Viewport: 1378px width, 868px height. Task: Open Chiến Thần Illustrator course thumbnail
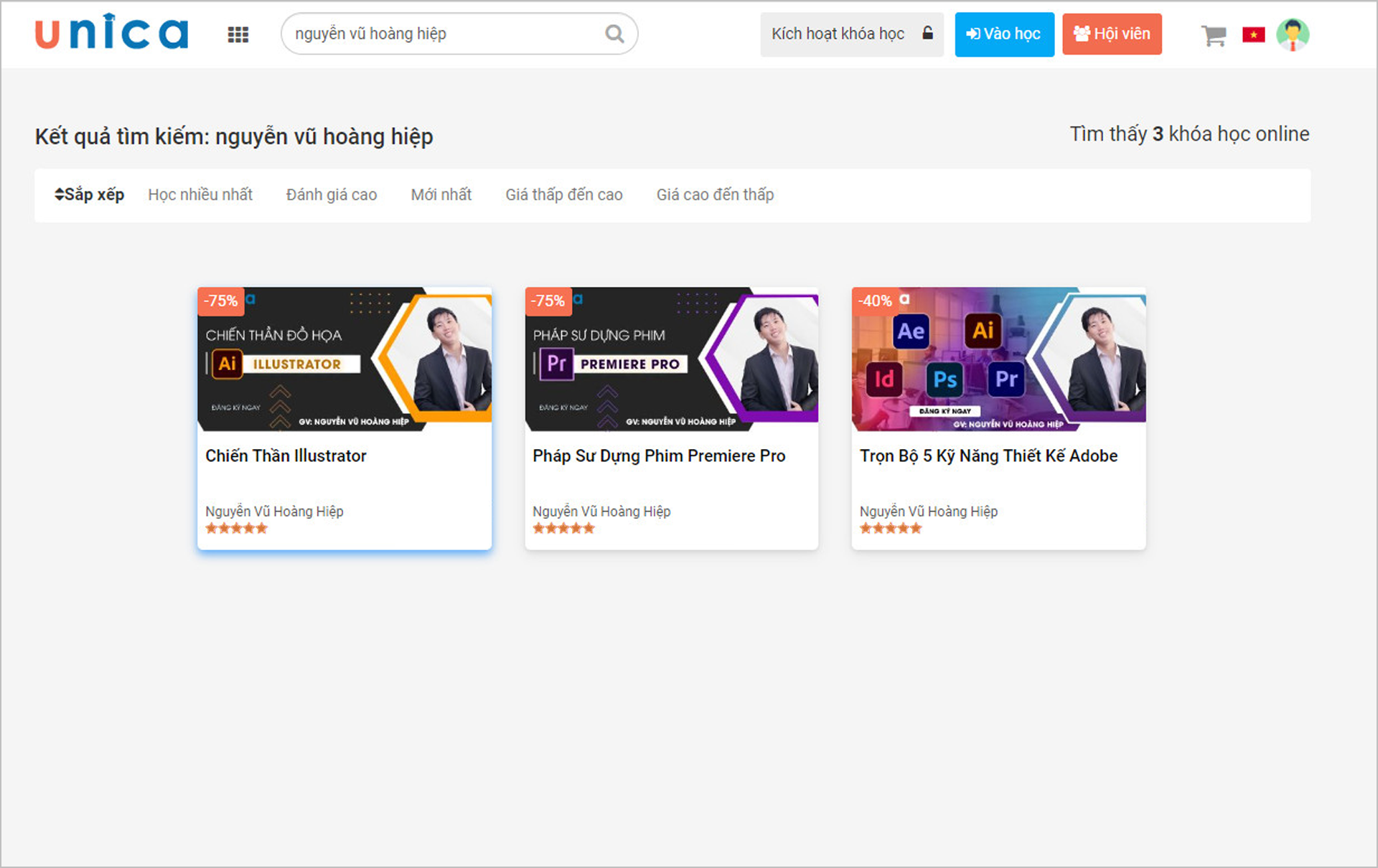click(344, 359)
